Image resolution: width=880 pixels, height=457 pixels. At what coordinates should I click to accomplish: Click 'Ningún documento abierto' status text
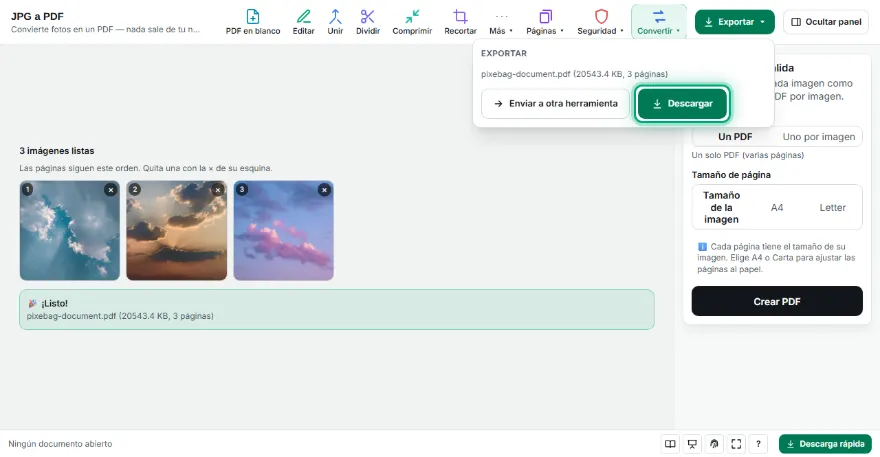pyautogui.click(x=60, y=444)
